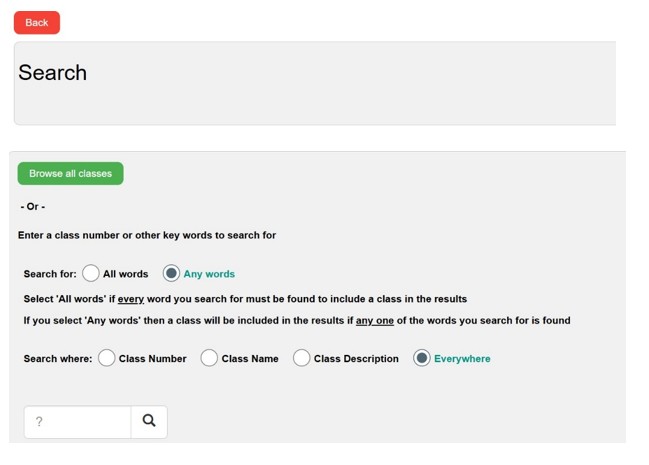Select the Class Number radio circle

[107, 358]
